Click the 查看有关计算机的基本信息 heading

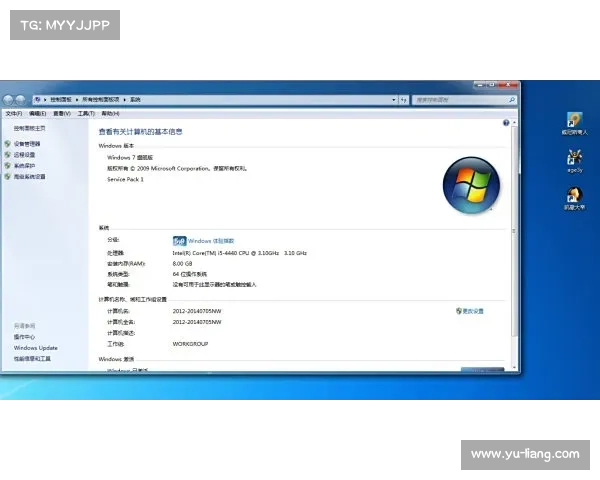point(140,132)
